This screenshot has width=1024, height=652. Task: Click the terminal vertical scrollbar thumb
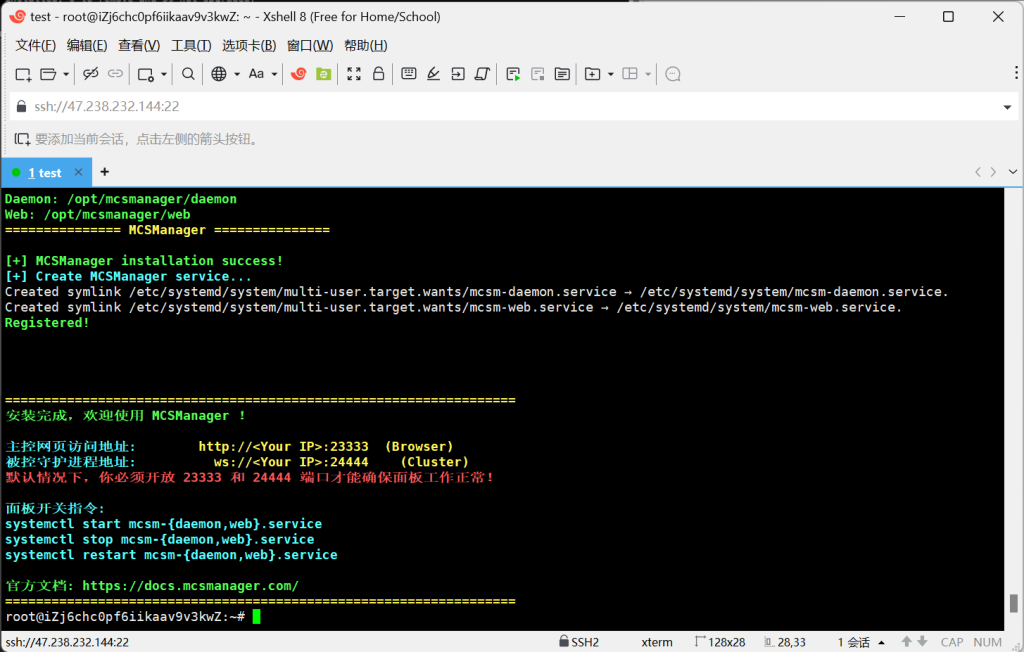(1014, 603)
